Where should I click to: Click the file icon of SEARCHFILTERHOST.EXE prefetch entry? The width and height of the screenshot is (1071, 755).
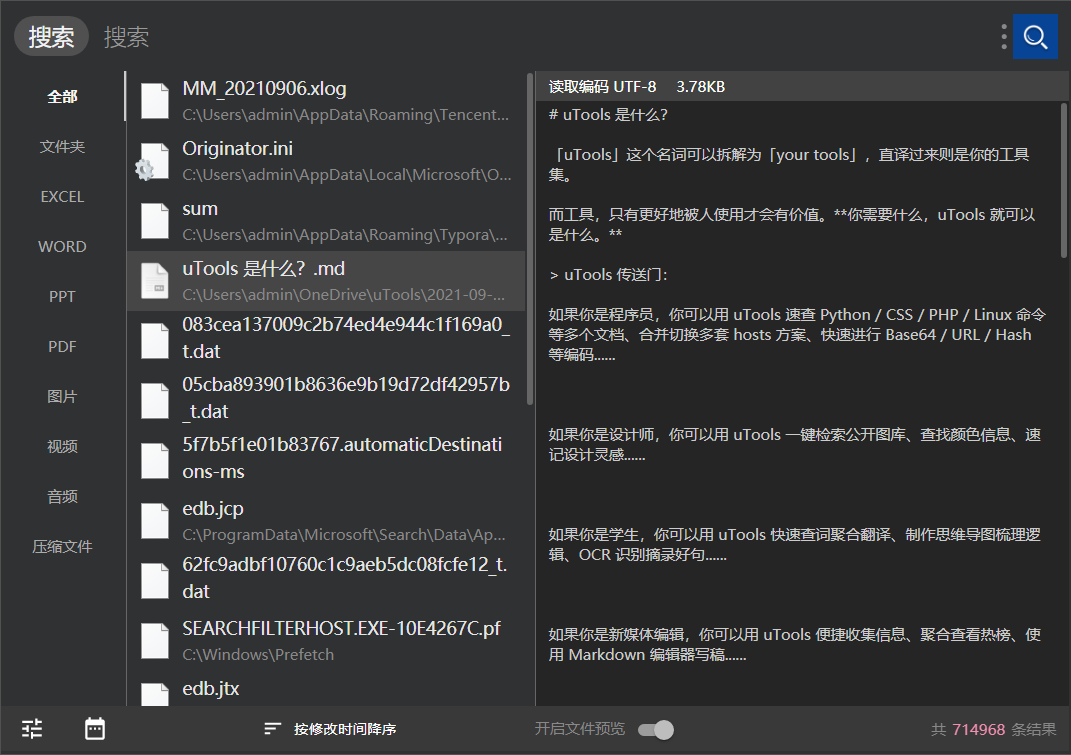click(154, 640)
